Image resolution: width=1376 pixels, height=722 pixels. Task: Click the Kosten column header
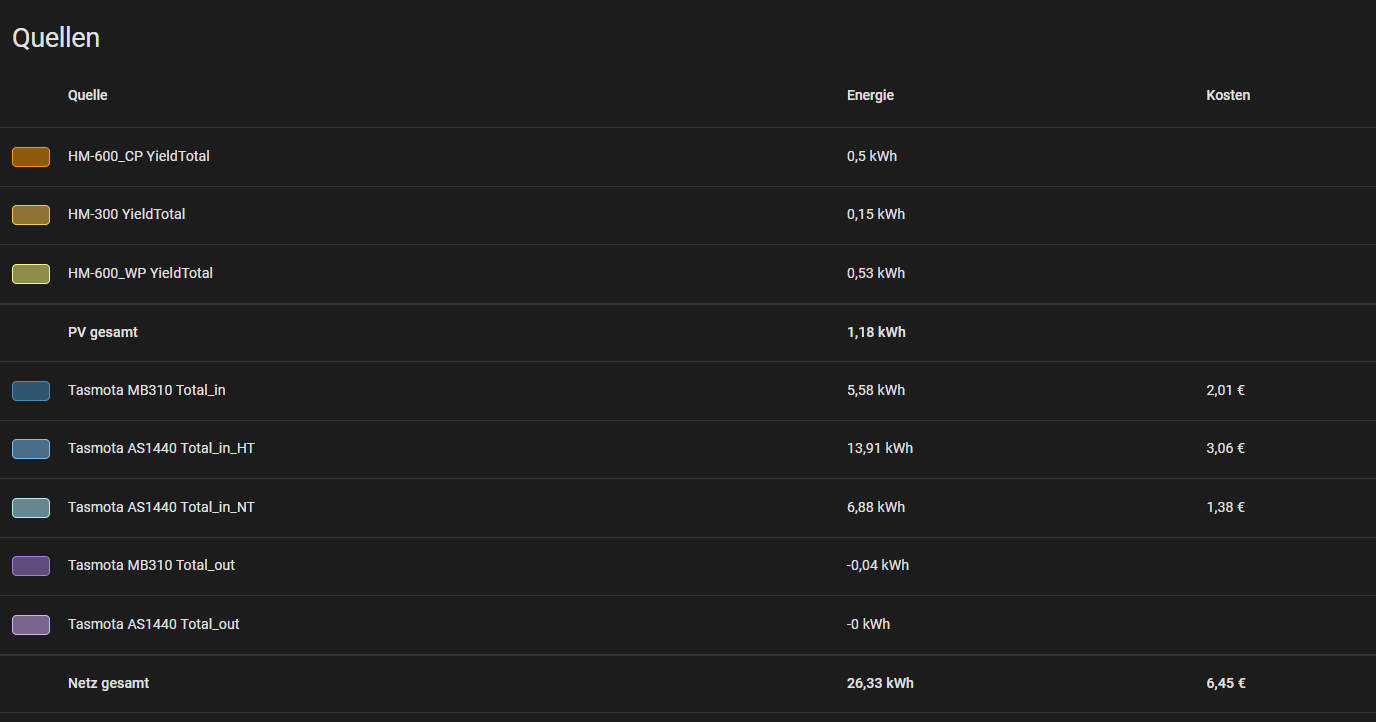click(x=1228, y=95)
